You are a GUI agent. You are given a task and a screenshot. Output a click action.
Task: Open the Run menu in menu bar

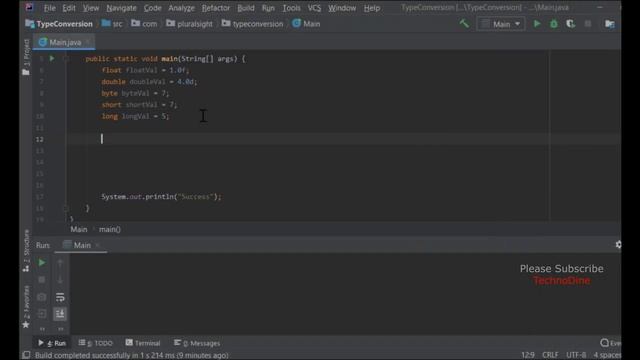(x=268, y=8)
